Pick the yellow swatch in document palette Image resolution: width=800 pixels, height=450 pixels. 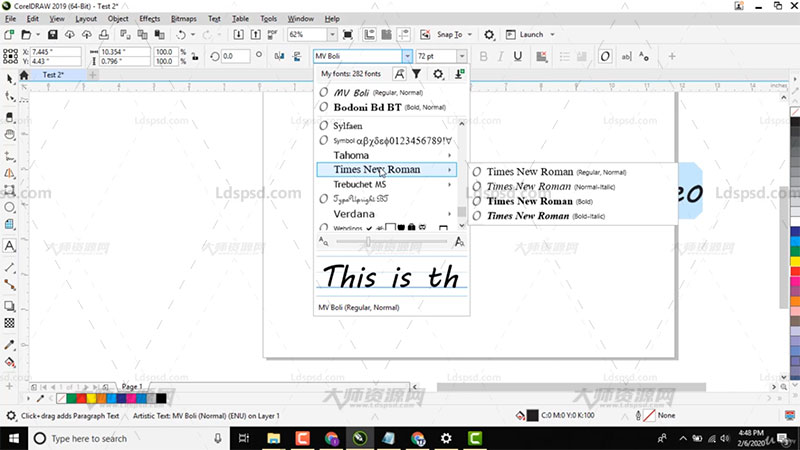click(91, 398)
